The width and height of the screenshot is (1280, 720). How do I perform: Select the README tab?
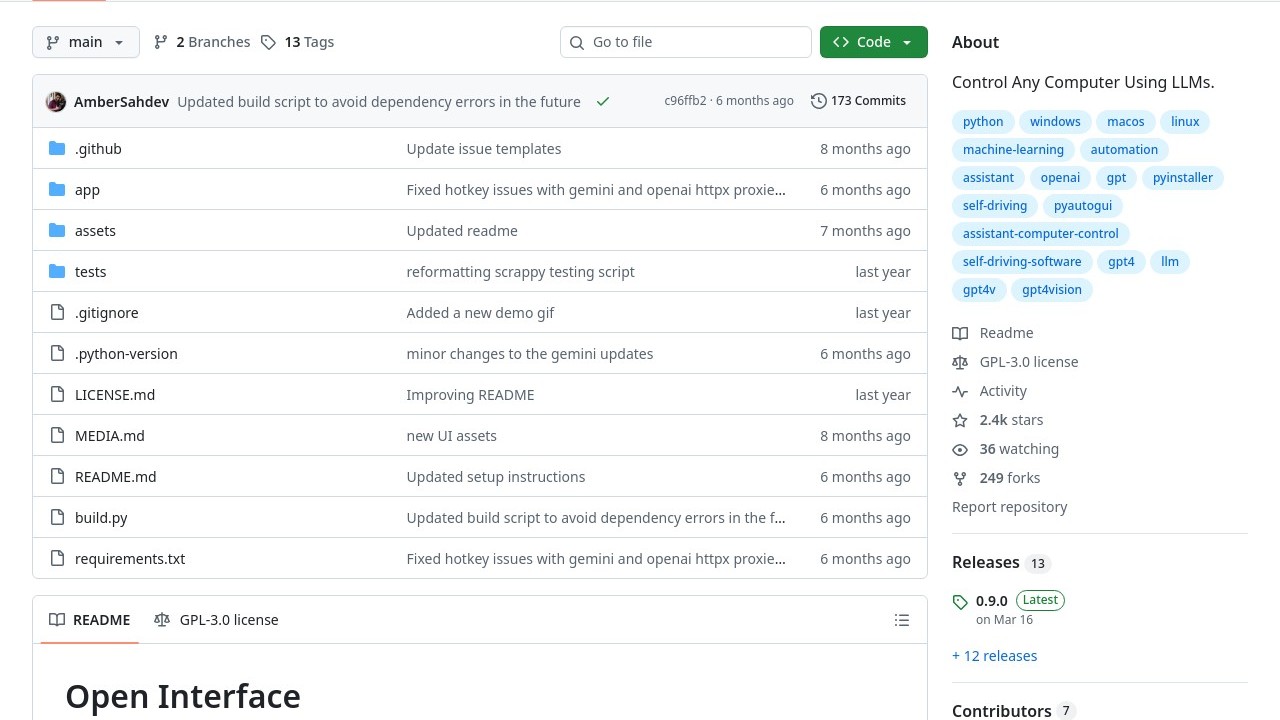coord(90,620)
